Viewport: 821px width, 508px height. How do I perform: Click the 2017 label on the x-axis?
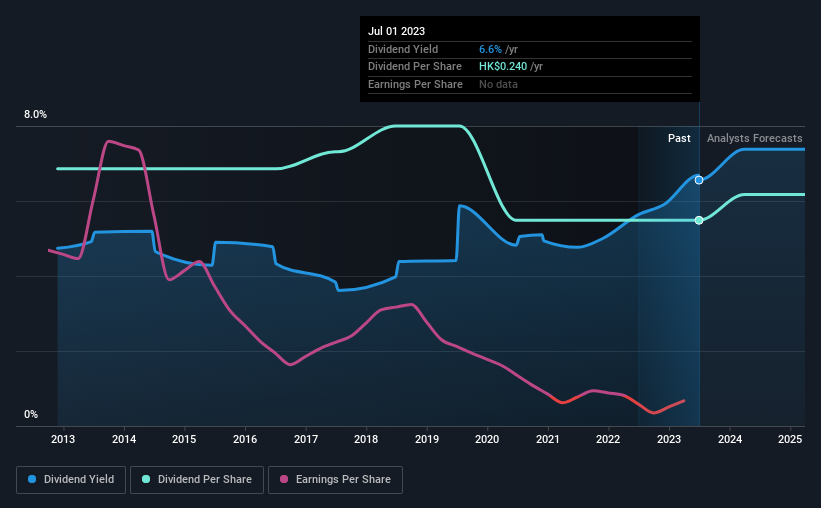click(306, 439)
